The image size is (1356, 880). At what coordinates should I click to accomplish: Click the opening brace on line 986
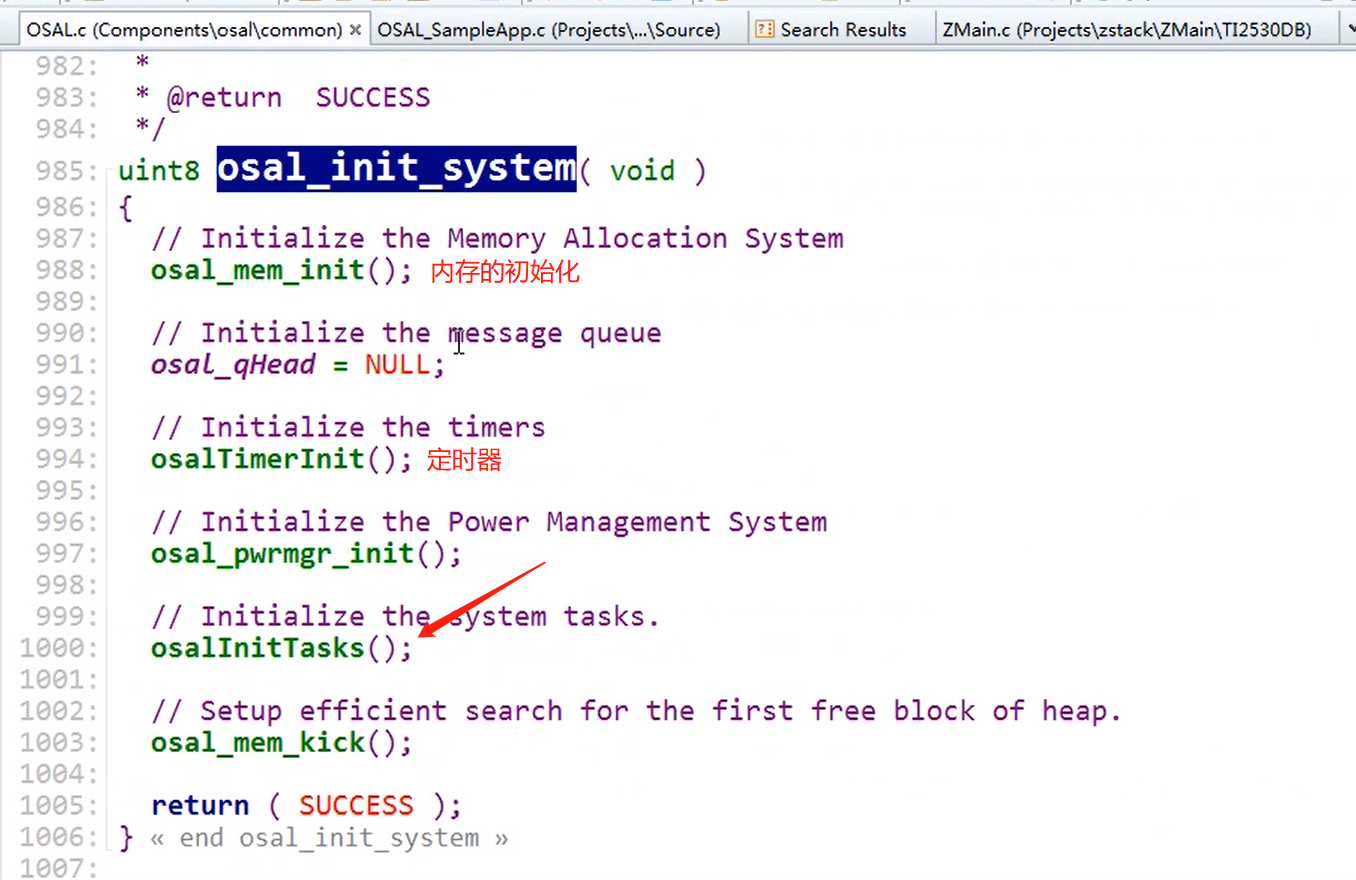pos(125,209)
